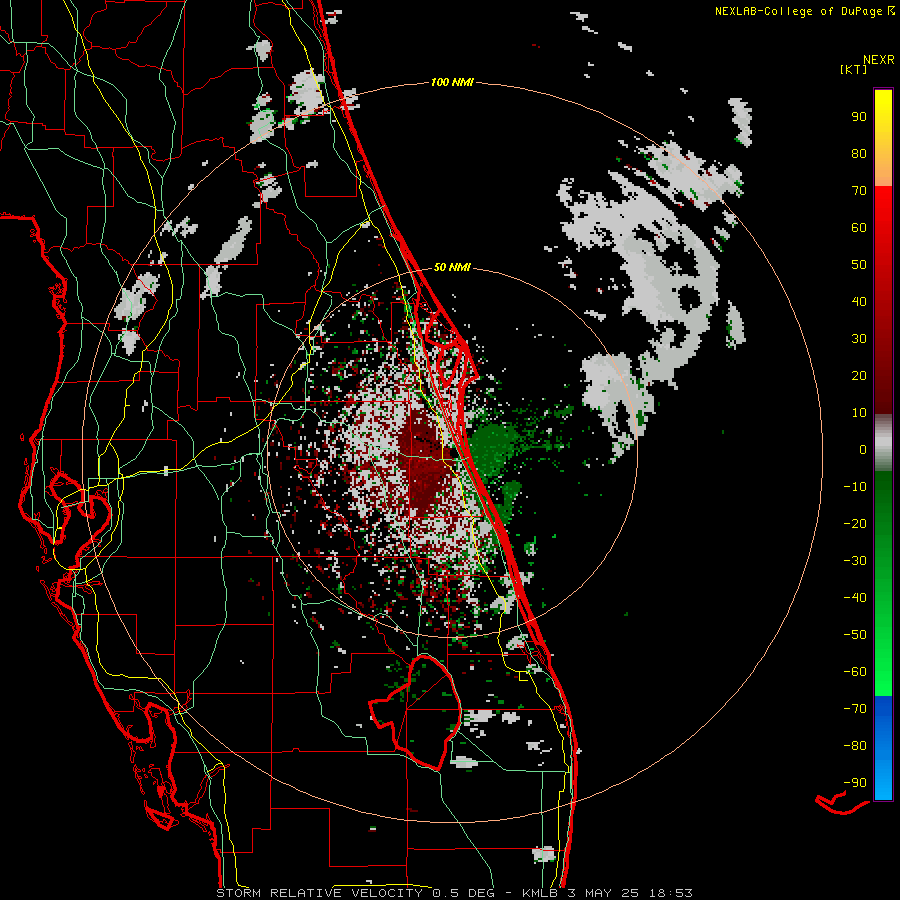The width and height of the screenshot is (900, 900).
Task: Click the -80 value on velocity scale
Action: pos(855,746)
